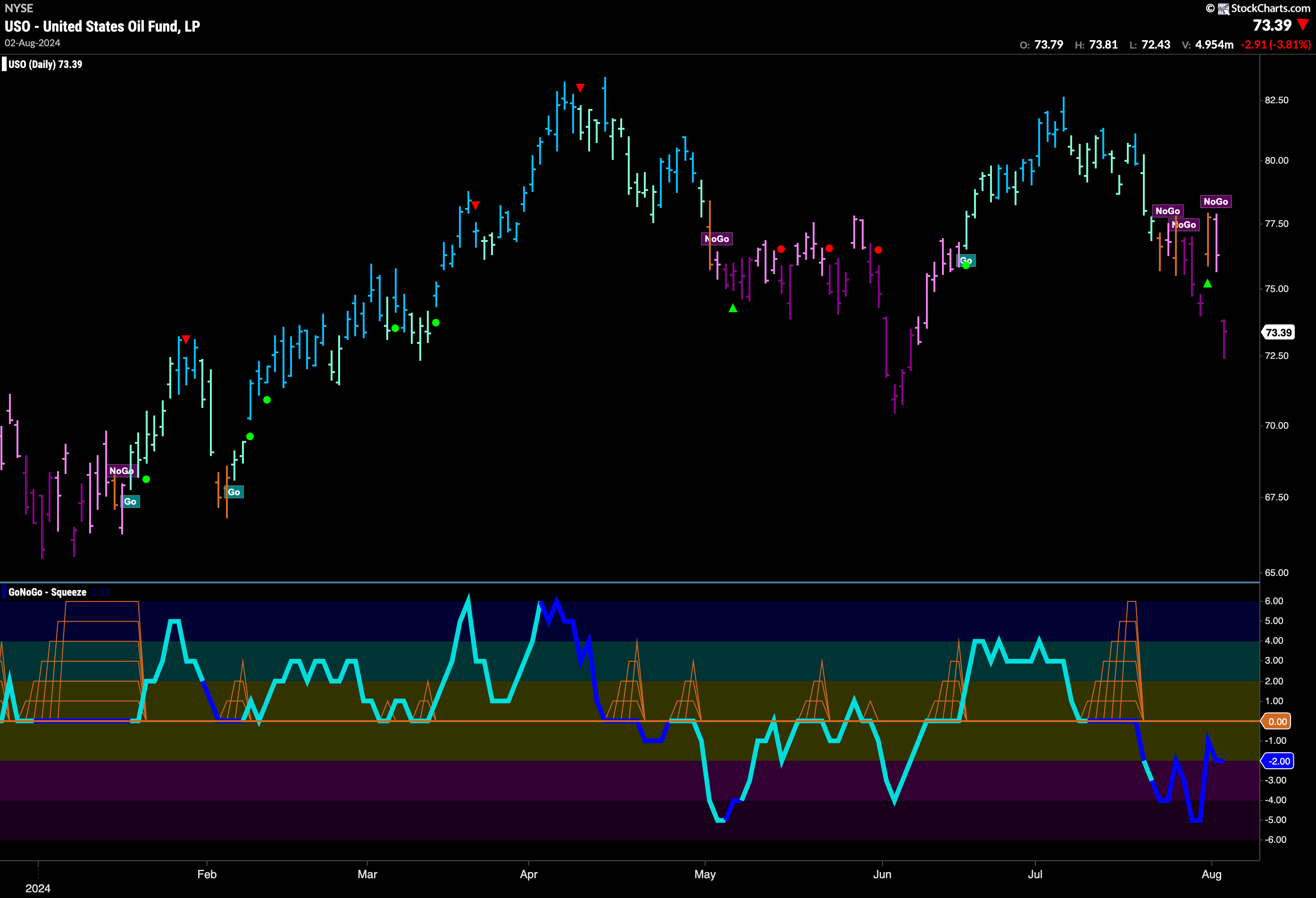Image resolution: width=1316 pixels, height=898 pixels.
Task: Click the Jun label on the time axis
Action: point(882,874)
